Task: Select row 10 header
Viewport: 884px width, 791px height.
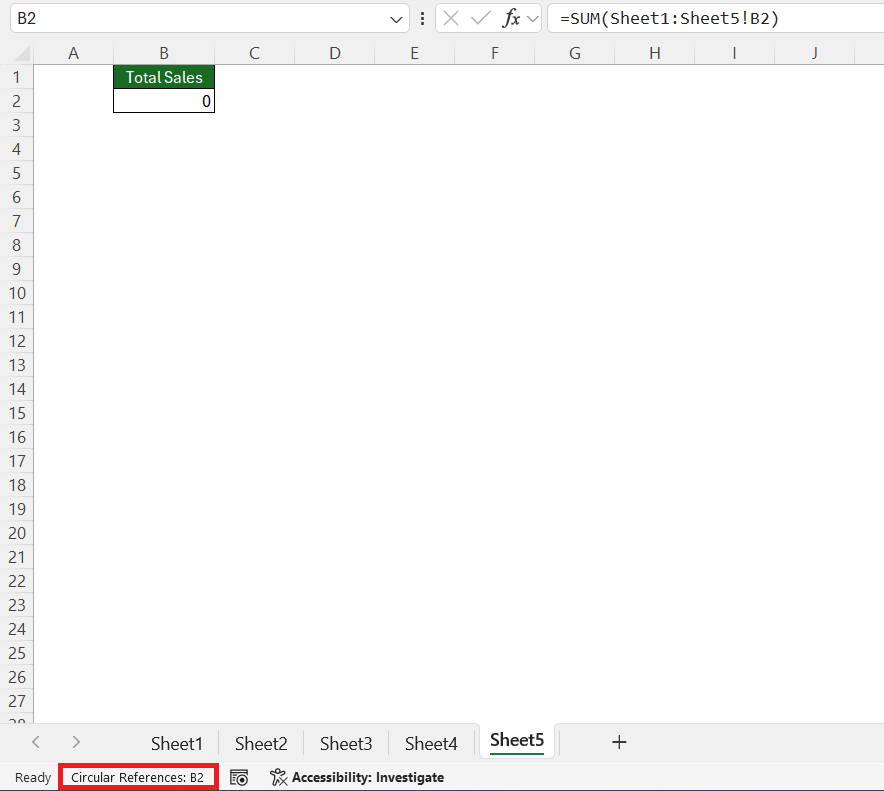Action: pos(17,293)
